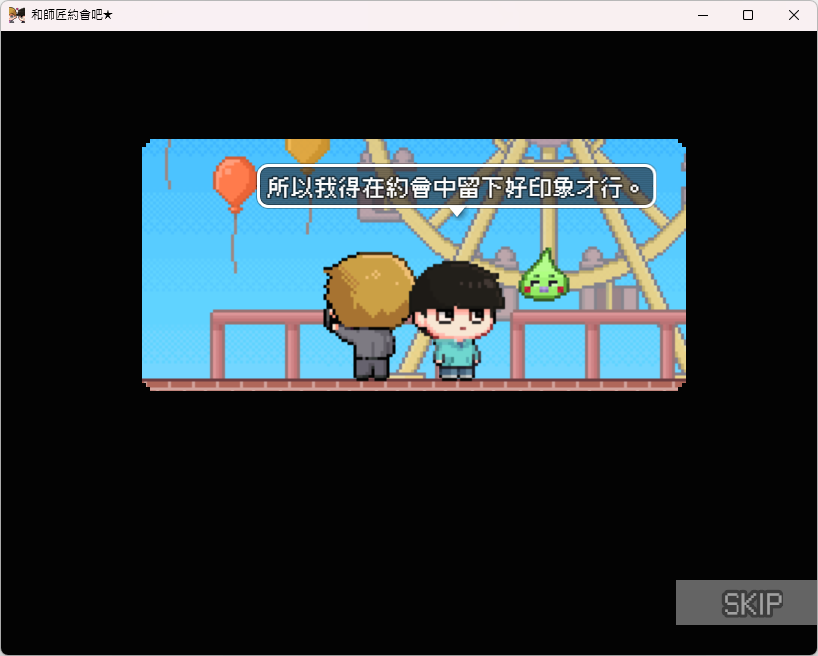Click the red balloon
Viewport: 818px width, 656px height.
(x=235, y=184)
